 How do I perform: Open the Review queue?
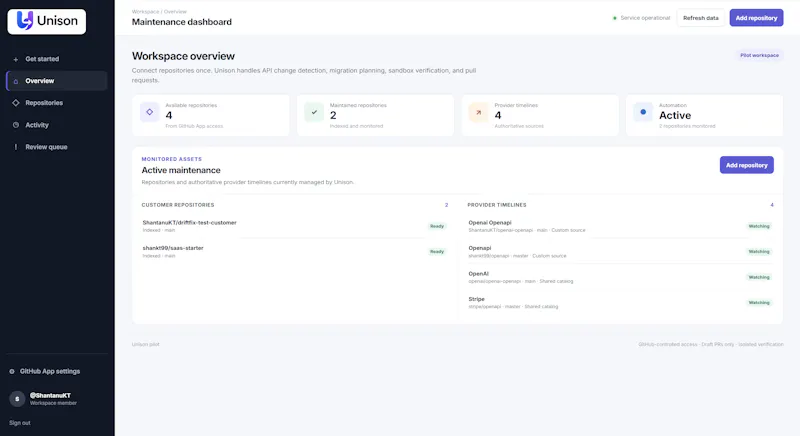pyautogui.click(x=57, y=147)
